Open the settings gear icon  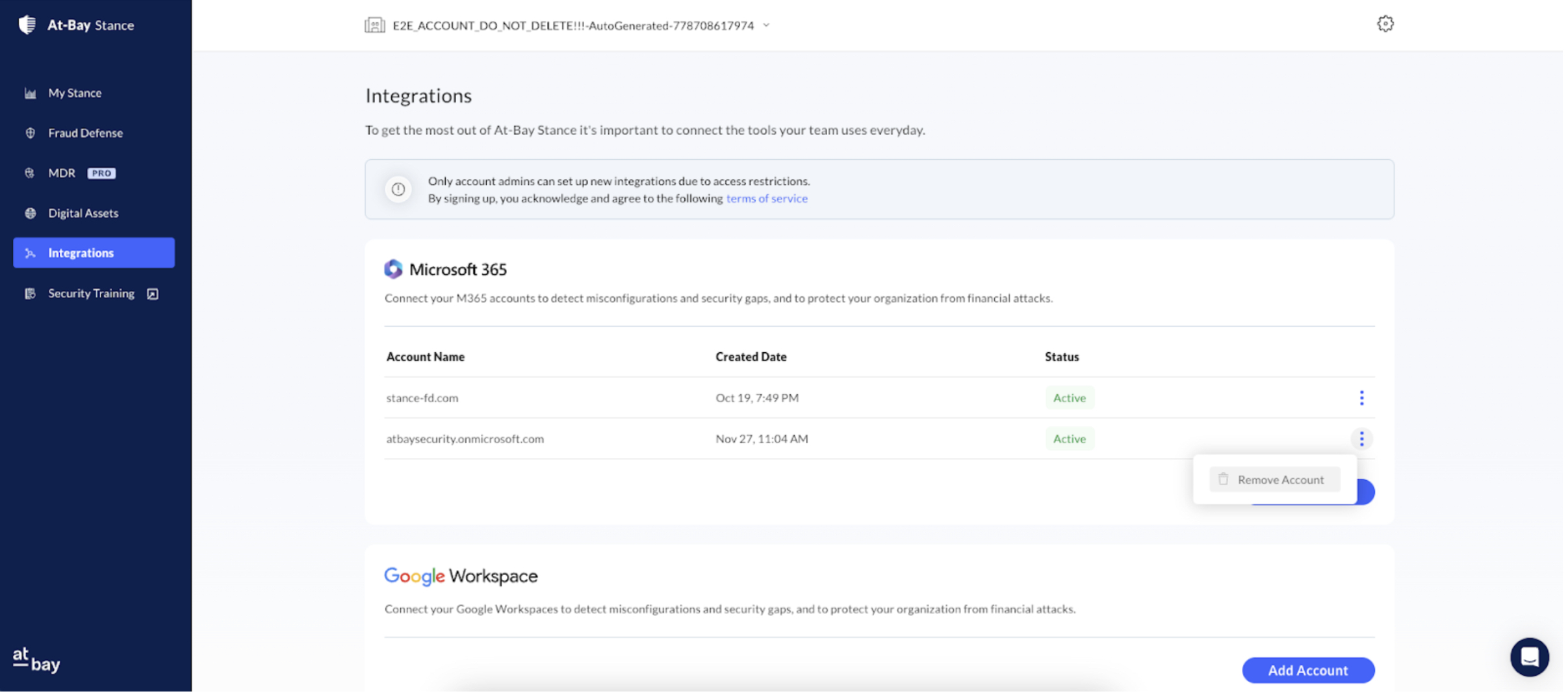(1385, 24)
